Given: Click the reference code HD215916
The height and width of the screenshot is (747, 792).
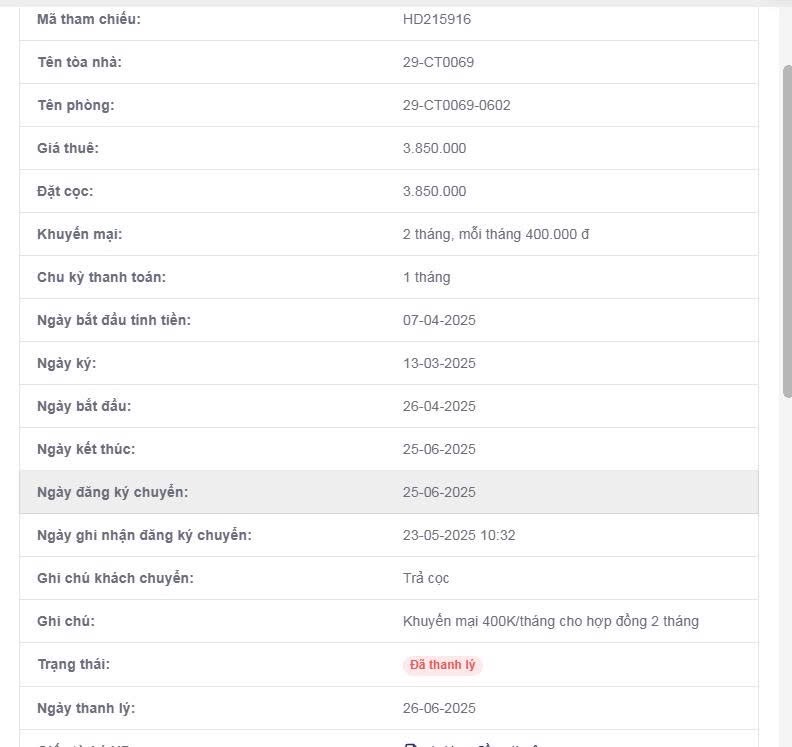Looking at the screenshot, I should 437,19.
